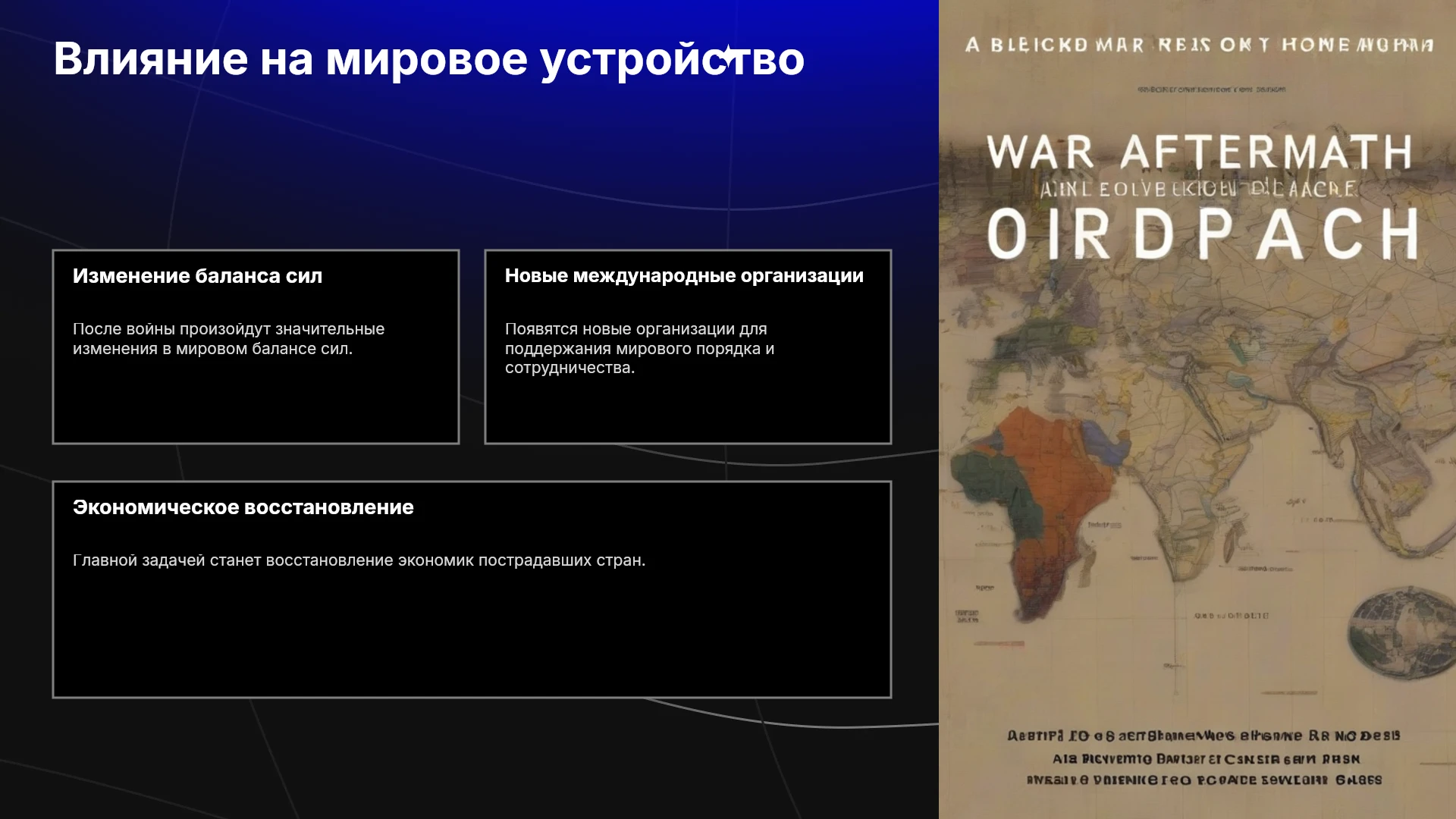Image resolution: width=1456 pixels, height=819 pixels.
Task: Click the 'Главной задачей станет восстановление' sentence
Action: (x=359, y=560)
